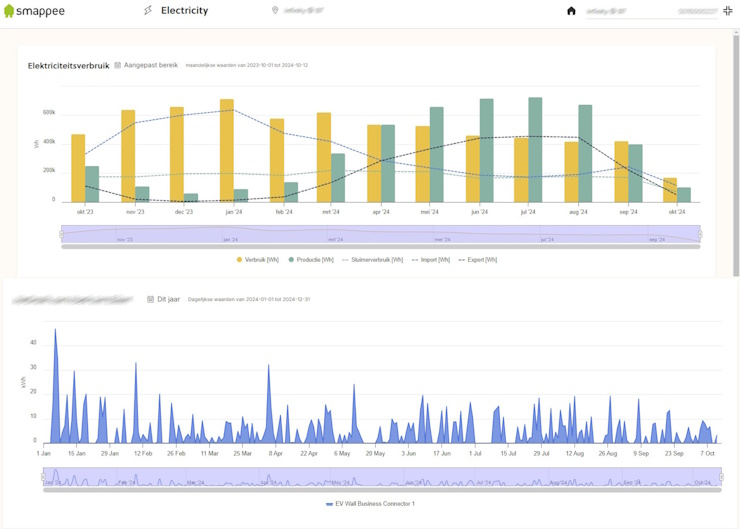This screenshot has height=529, width=740.
Task: Click the dec '23 yellow Verbruik bar
Action: click(x=177, y=155)
